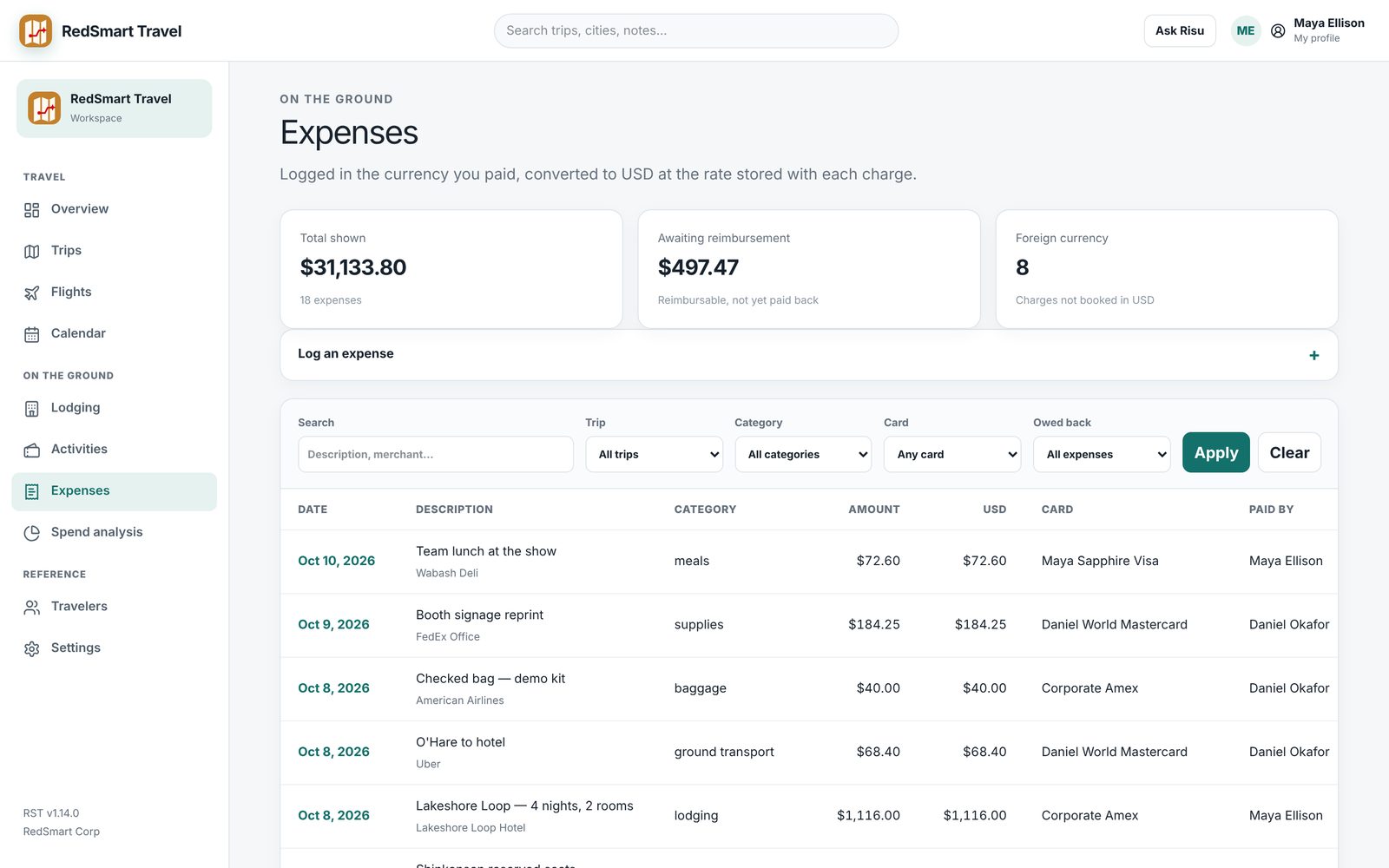Select Checked bag — demo kit row
Image resolution: width=1389 pixels, height=868 pixels.
[808, 688]
